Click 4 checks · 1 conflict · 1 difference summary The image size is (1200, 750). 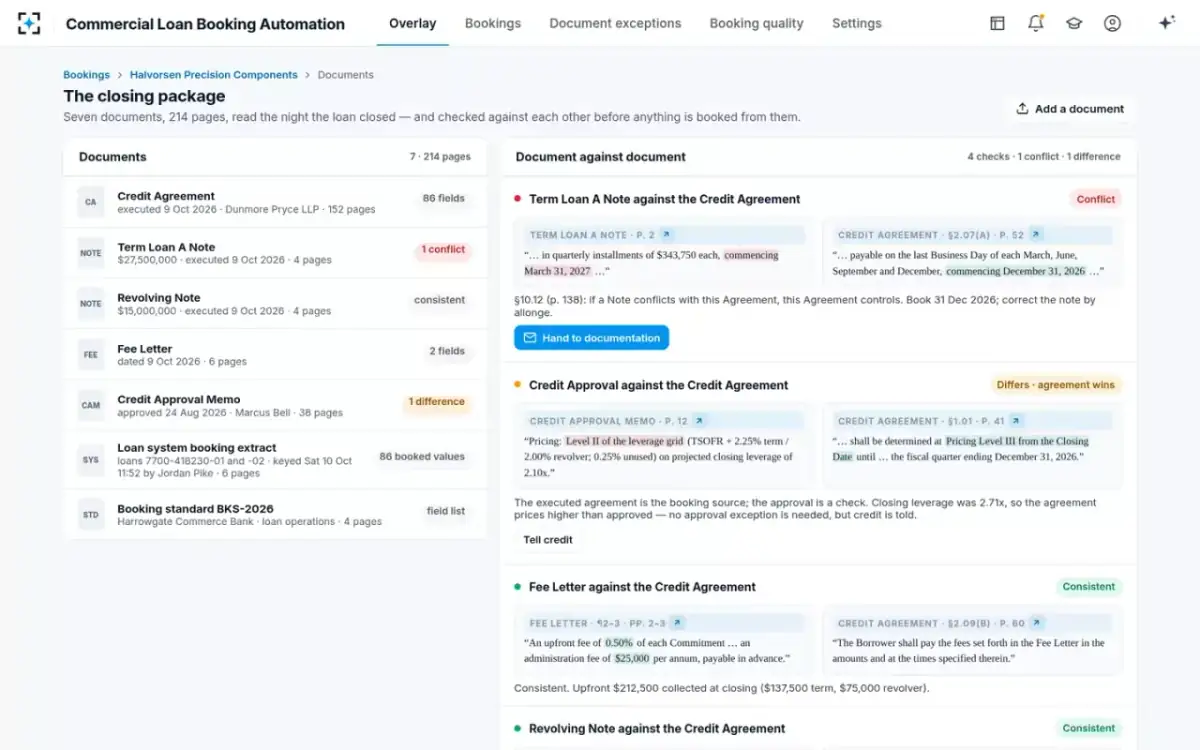point(1044,157)
